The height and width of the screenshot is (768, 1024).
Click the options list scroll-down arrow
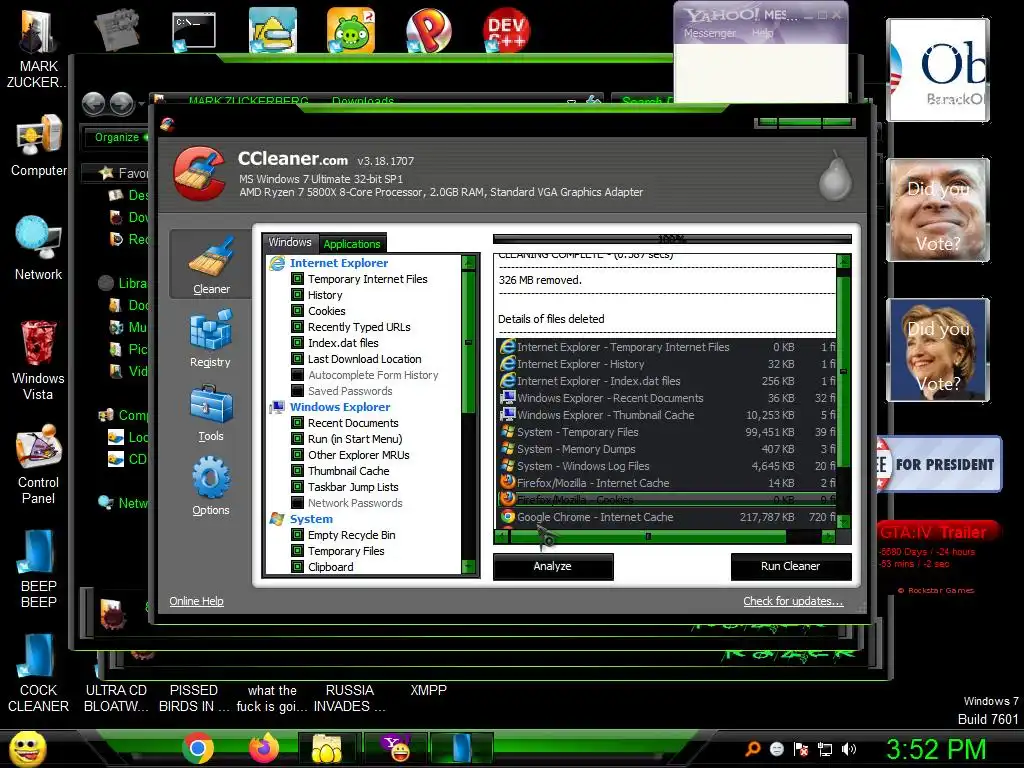[x=469, y=566]
